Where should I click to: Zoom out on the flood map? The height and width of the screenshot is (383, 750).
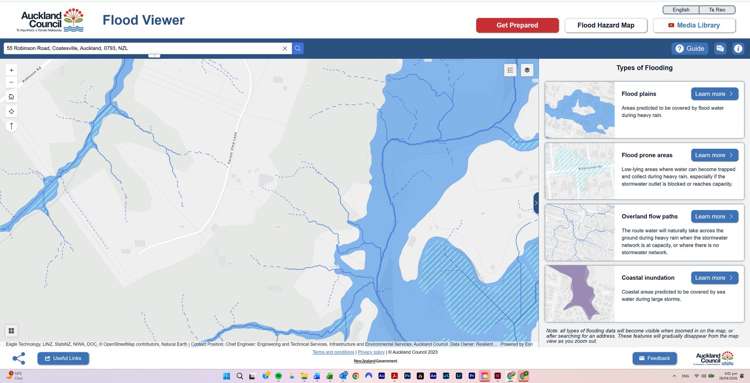point(11,82)
